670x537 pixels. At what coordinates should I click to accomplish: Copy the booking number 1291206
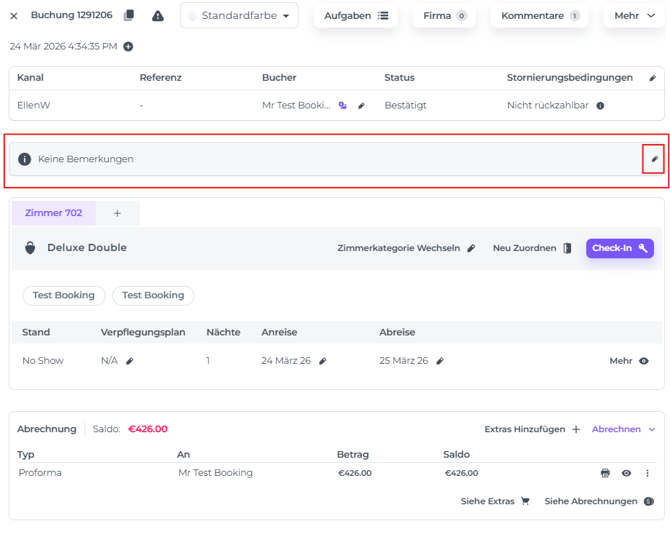tap(129, 16)
